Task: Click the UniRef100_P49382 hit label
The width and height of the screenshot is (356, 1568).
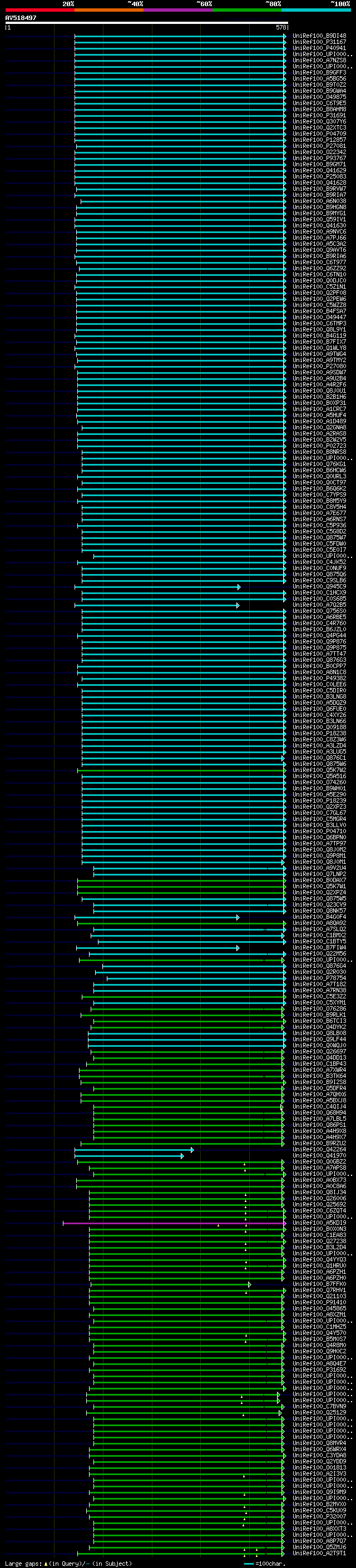Action: pos(319,678)
